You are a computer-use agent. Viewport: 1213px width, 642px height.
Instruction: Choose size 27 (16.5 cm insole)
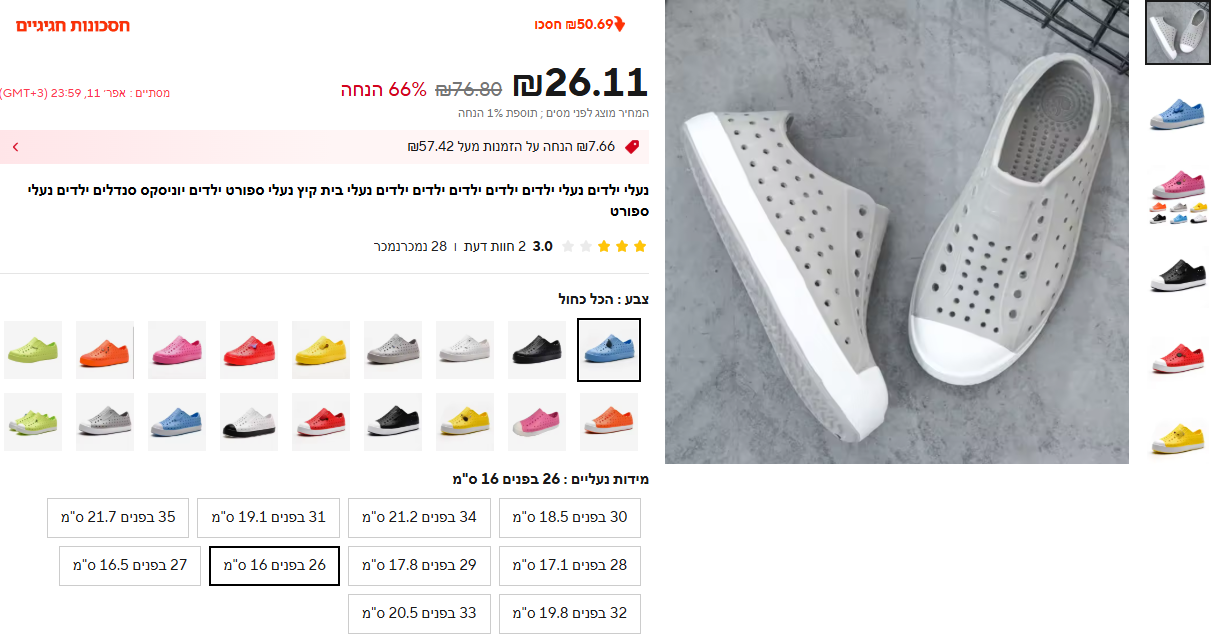(x=130, y=565)
